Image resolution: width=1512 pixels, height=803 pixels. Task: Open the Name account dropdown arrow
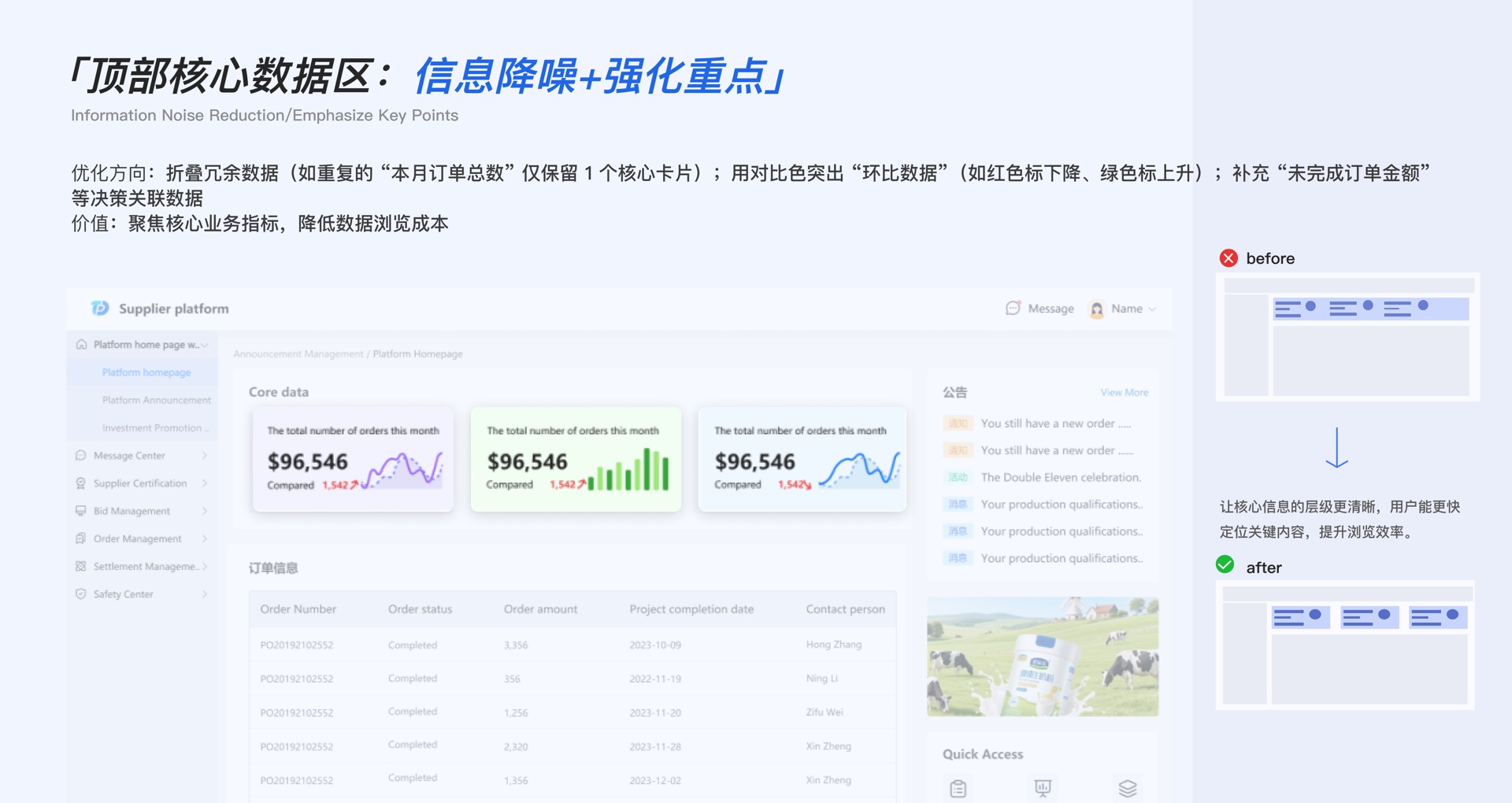pyautogui.click(x=1152, y=309)
